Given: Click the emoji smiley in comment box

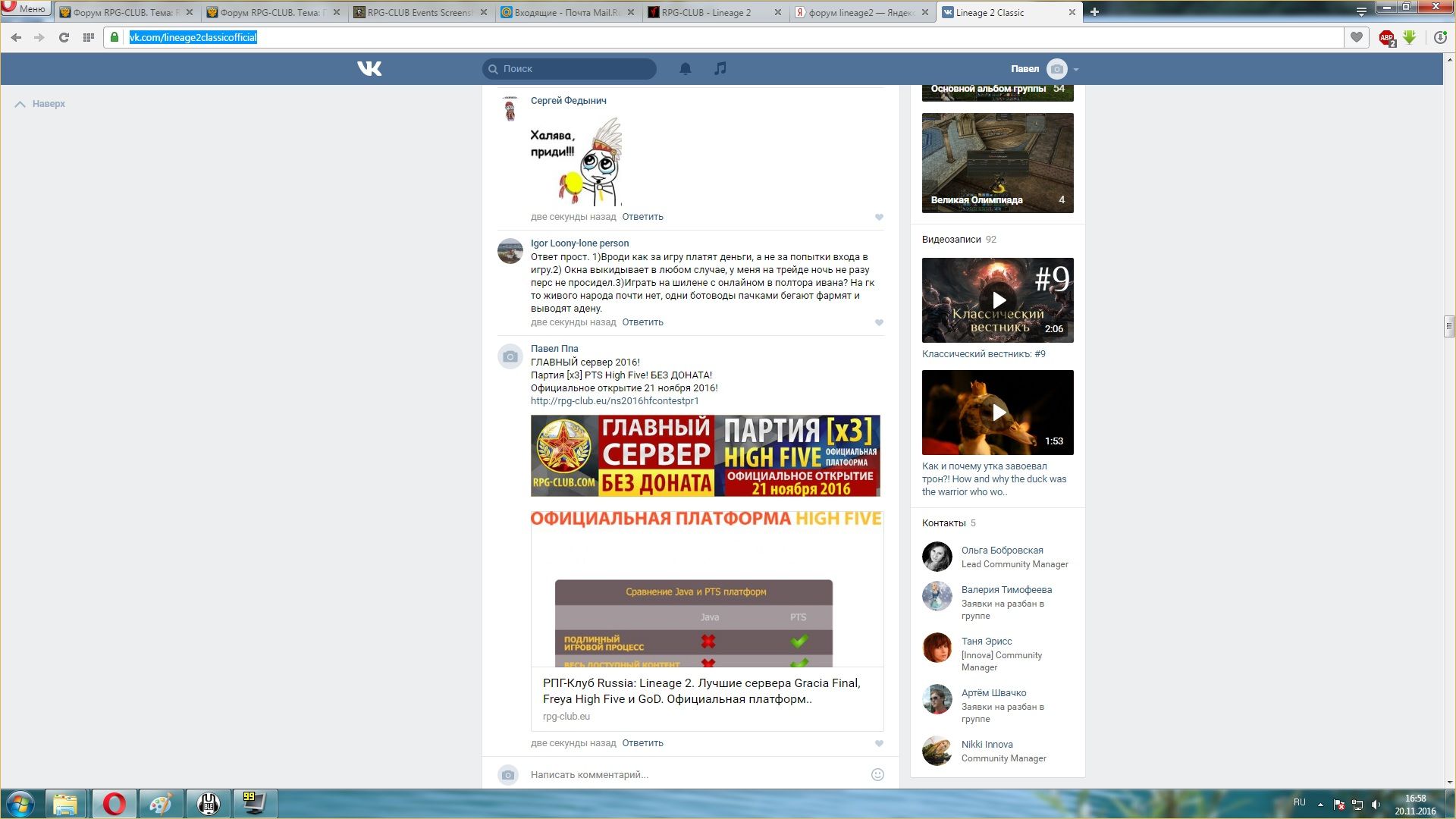Looking at the screenshot, I should [x=877, y=774].
